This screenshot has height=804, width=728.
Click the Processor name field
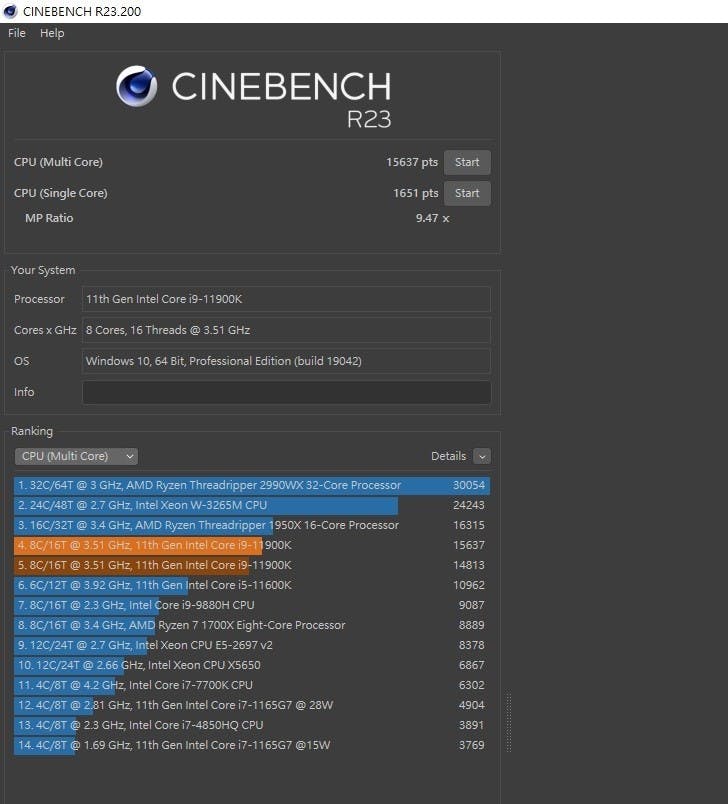(x=286, y=299)
